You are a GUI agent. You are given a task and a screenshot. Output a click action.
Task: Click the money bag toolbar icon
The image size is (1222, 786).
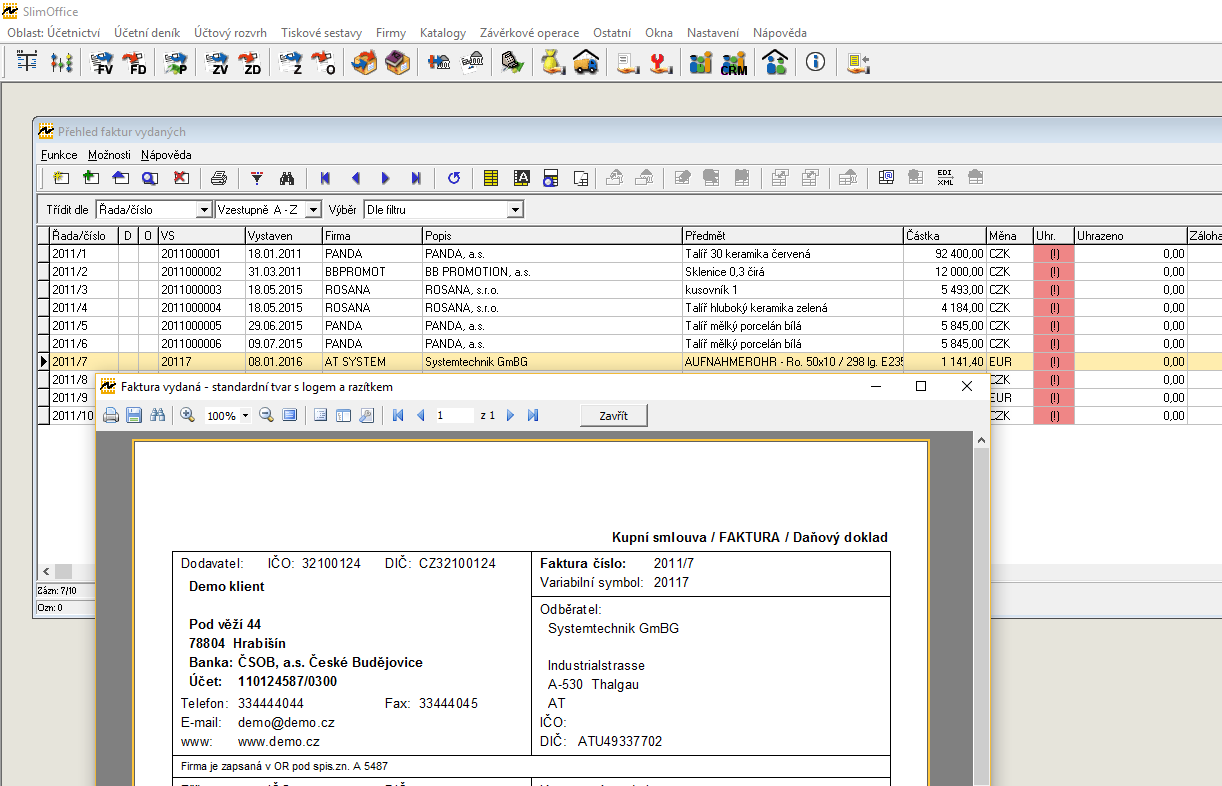(x=553, y=63)
